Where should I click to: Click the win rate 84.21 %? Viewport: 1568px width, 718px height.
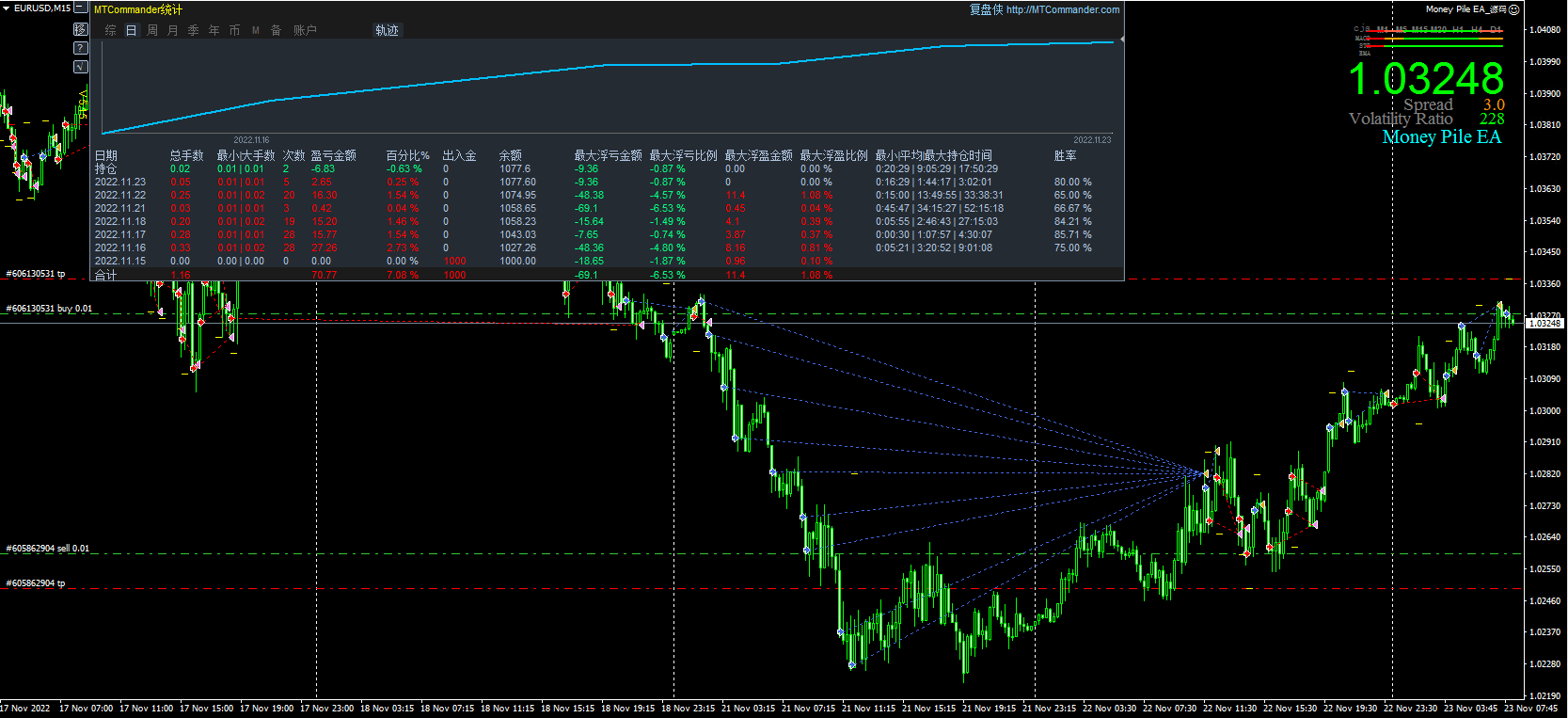click(1073, 221)
